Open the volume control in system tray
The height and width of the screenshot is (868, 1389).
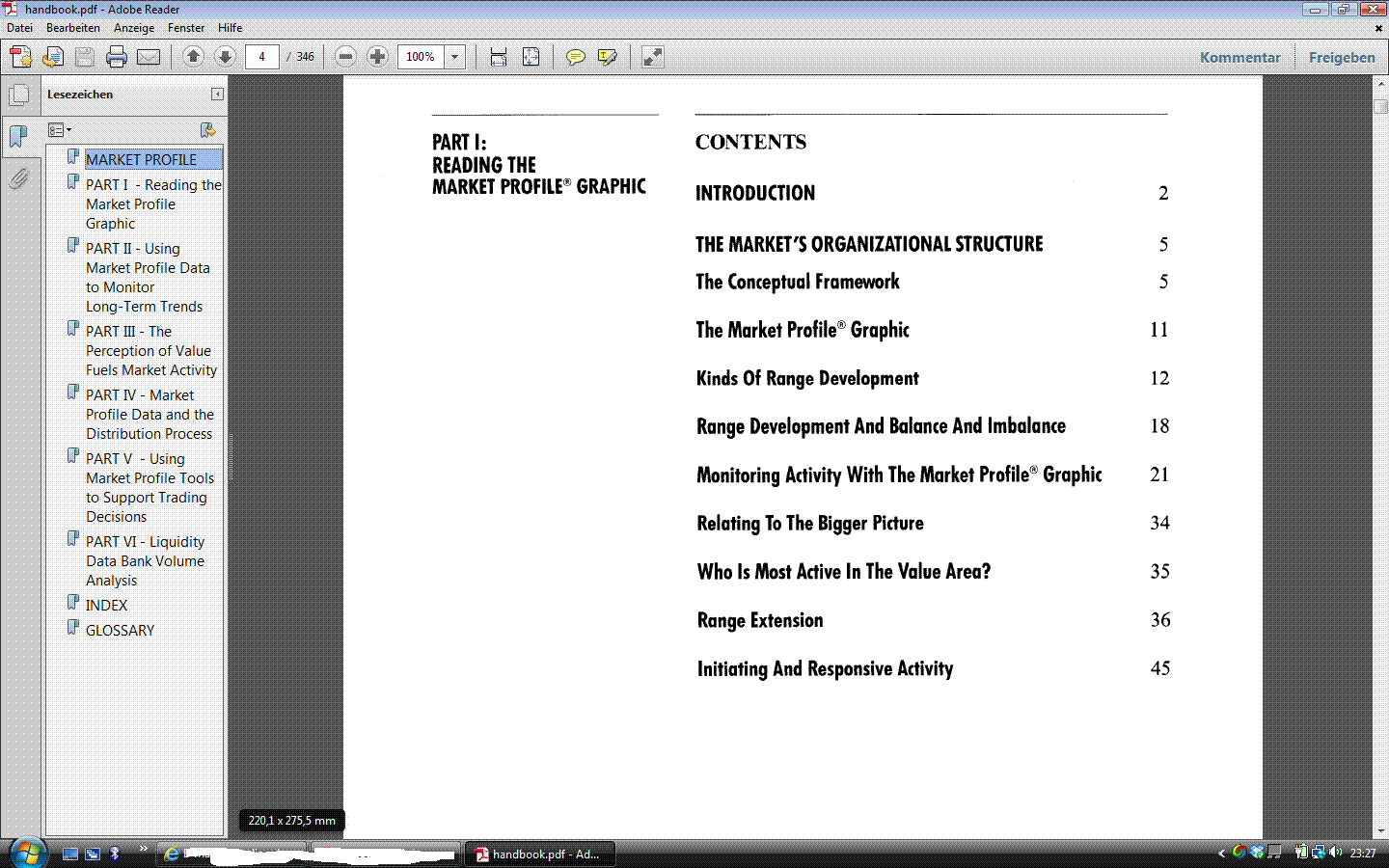click(1336, 852)
